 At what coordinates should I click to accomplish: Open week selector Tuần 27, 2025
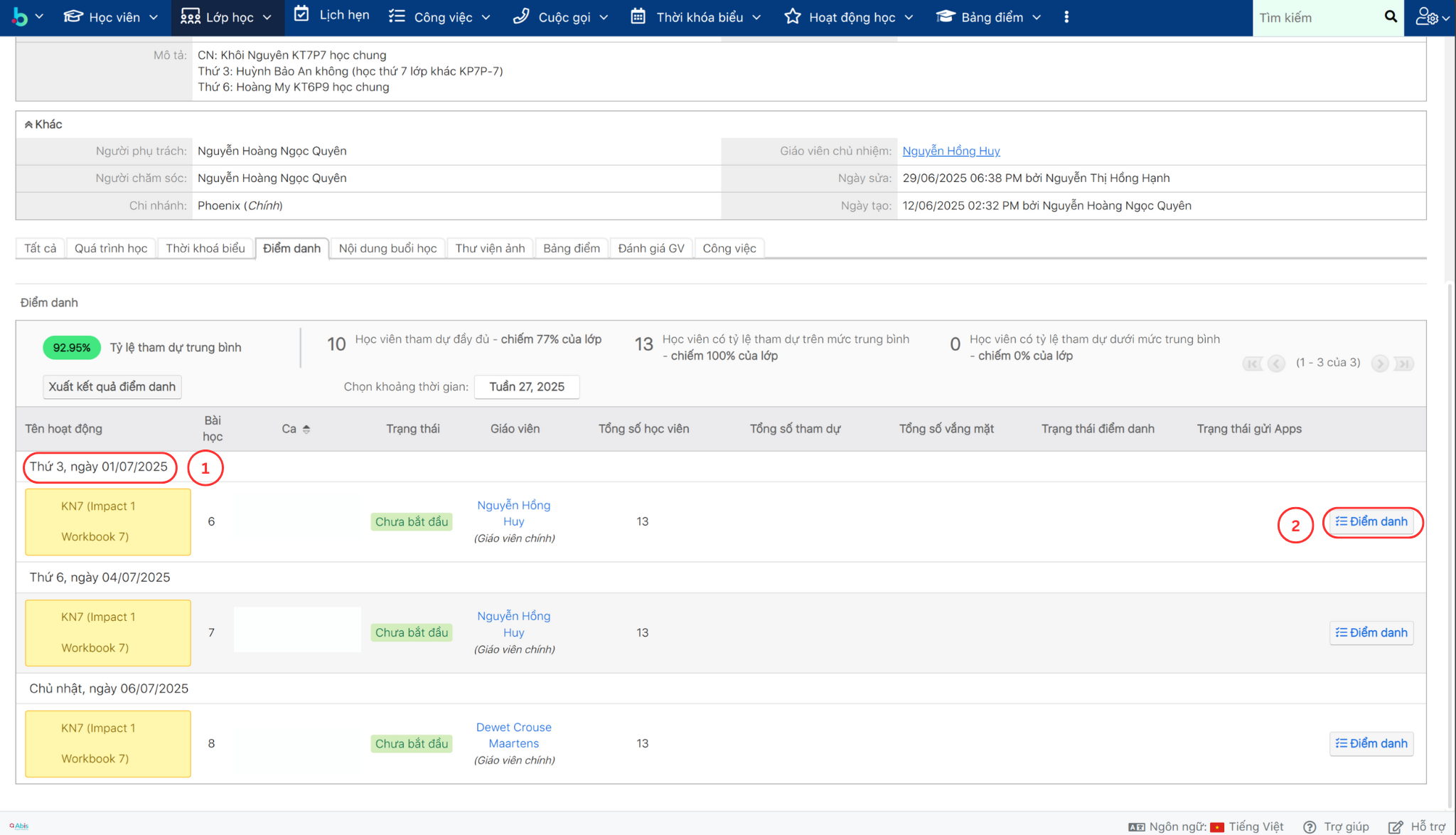tap(526, 386)
